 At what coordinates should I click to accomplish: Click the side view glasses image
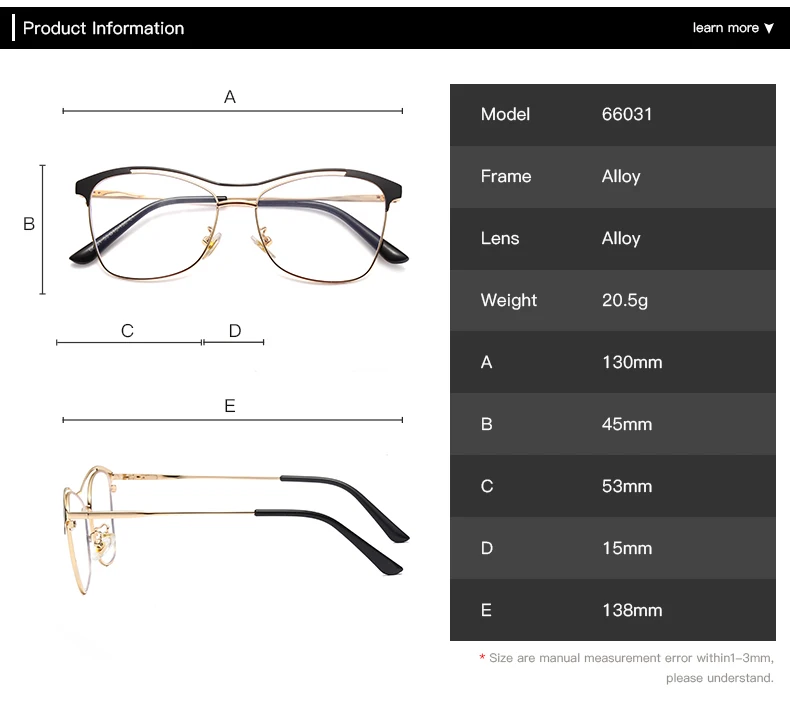pyautogui.click(x=235, y=529)
